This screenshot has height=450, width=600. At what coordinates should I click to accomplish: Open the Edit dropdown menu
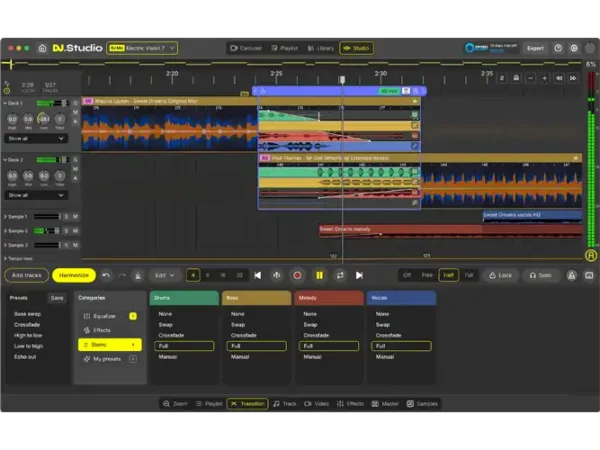pyautogui.click(x=165, y=275)
